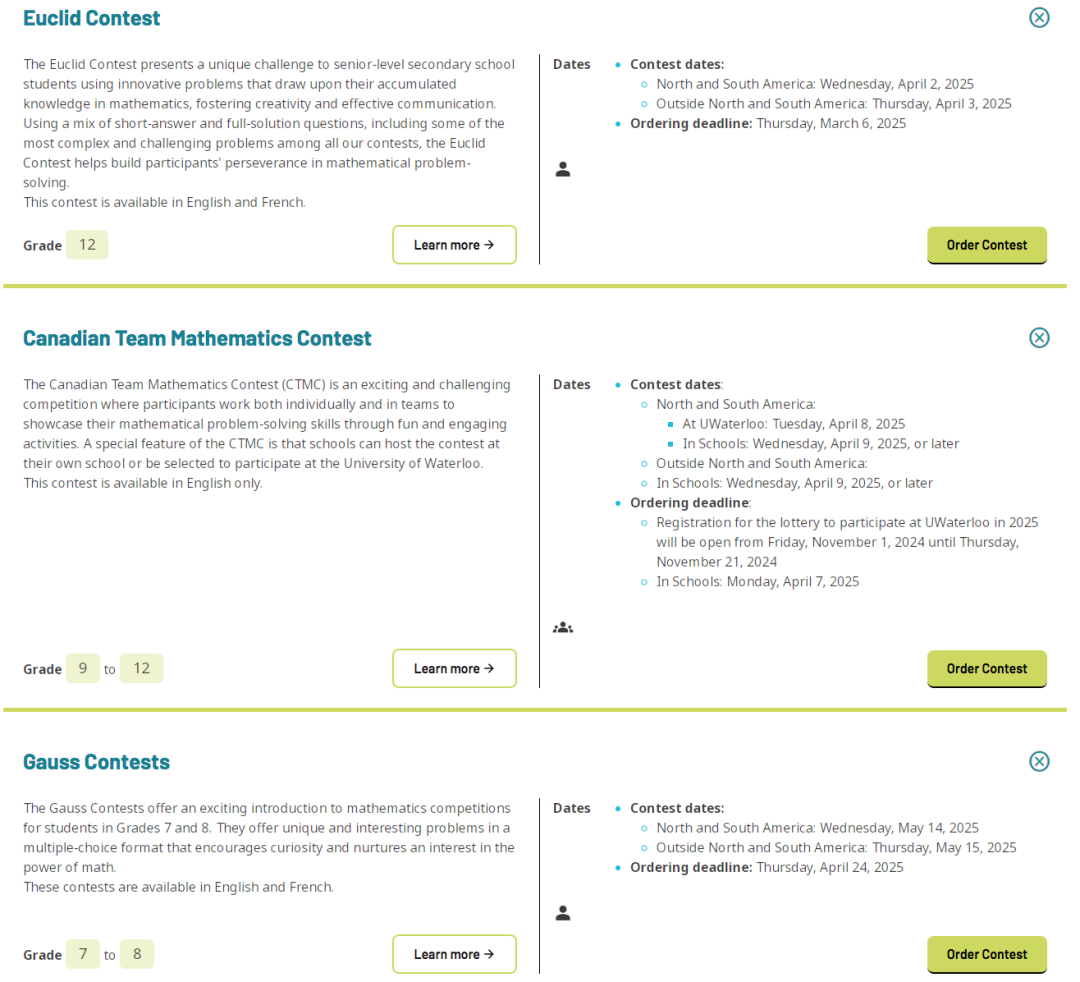Screen dimensions: 1080x982
Task: Select the Grade 8 badge in Gauss
Action: pyautogui.click(x=137, y=954)
